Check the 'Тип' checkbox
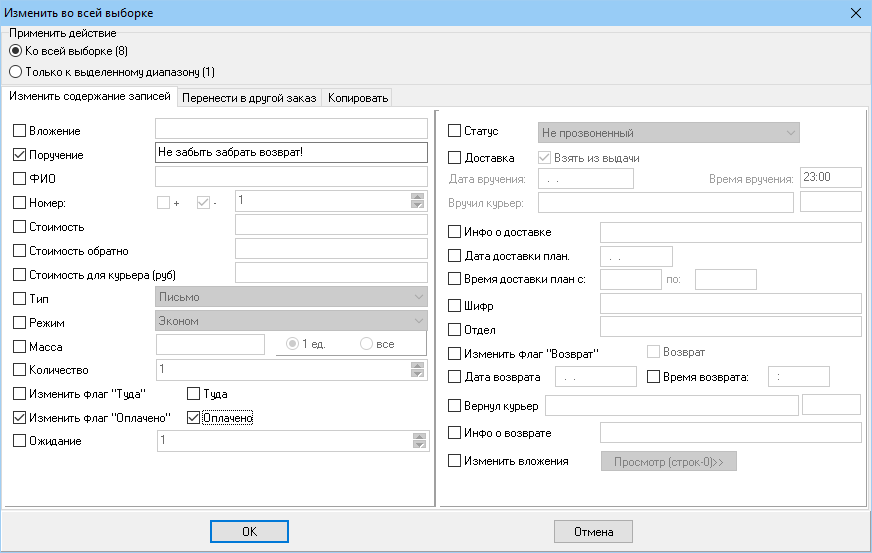The image size is (872, 553). [19, 298]
